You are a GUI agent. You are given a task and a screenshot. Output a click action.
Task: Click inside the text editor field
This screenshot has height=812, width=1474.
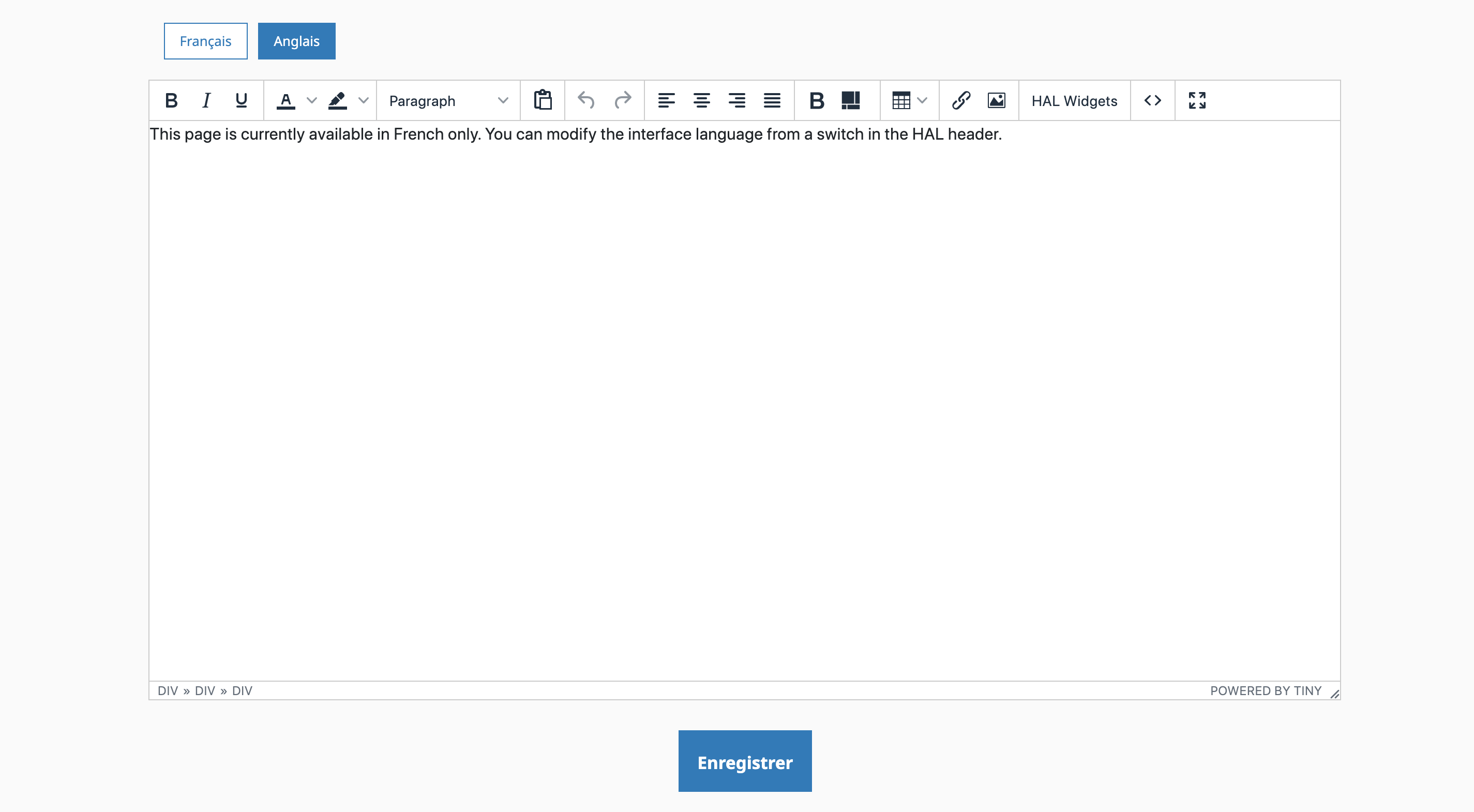tap(744, 399)
